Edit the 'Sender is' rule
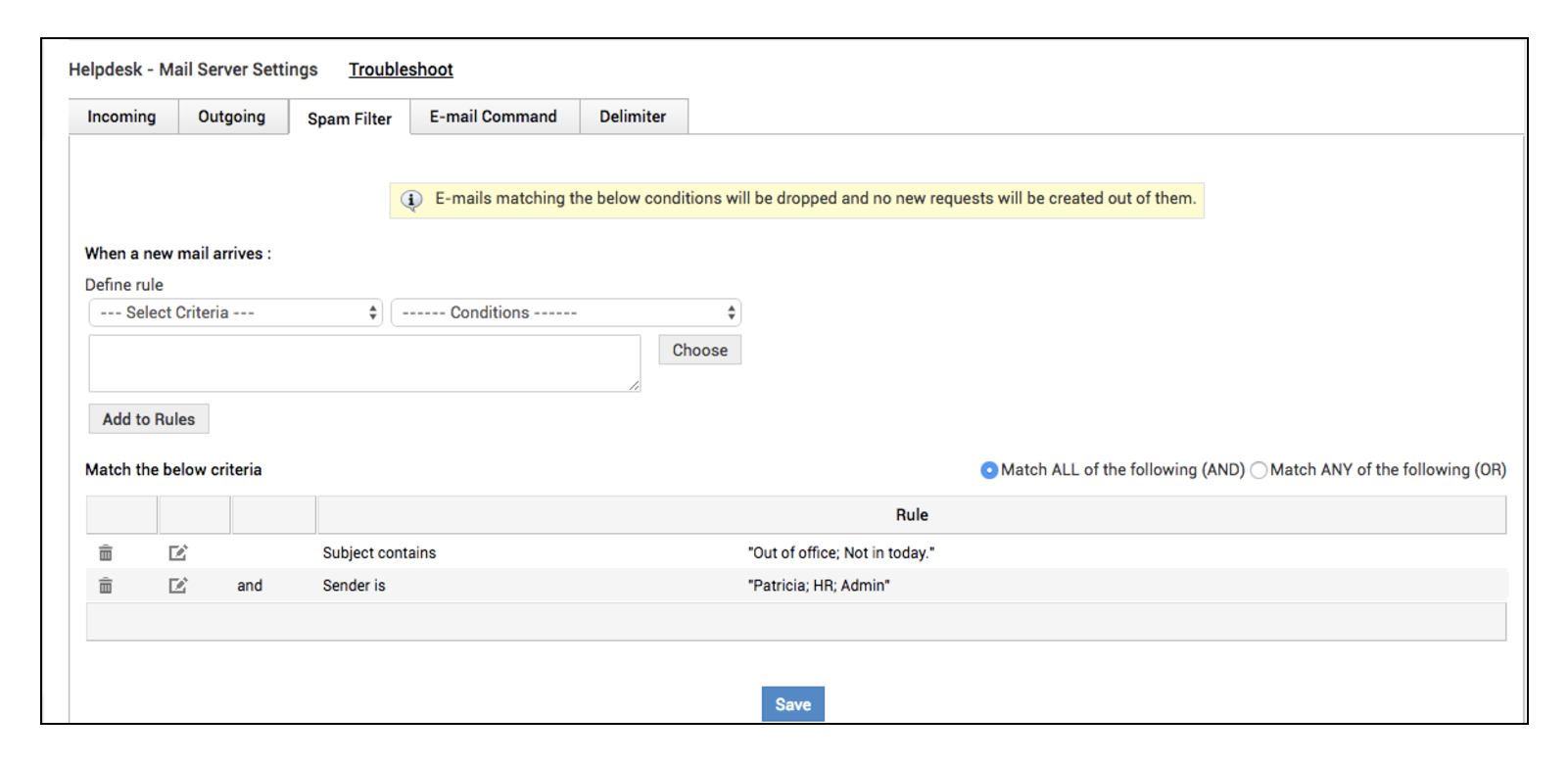This screenshot has width=1568, height=763. (177, 586)
